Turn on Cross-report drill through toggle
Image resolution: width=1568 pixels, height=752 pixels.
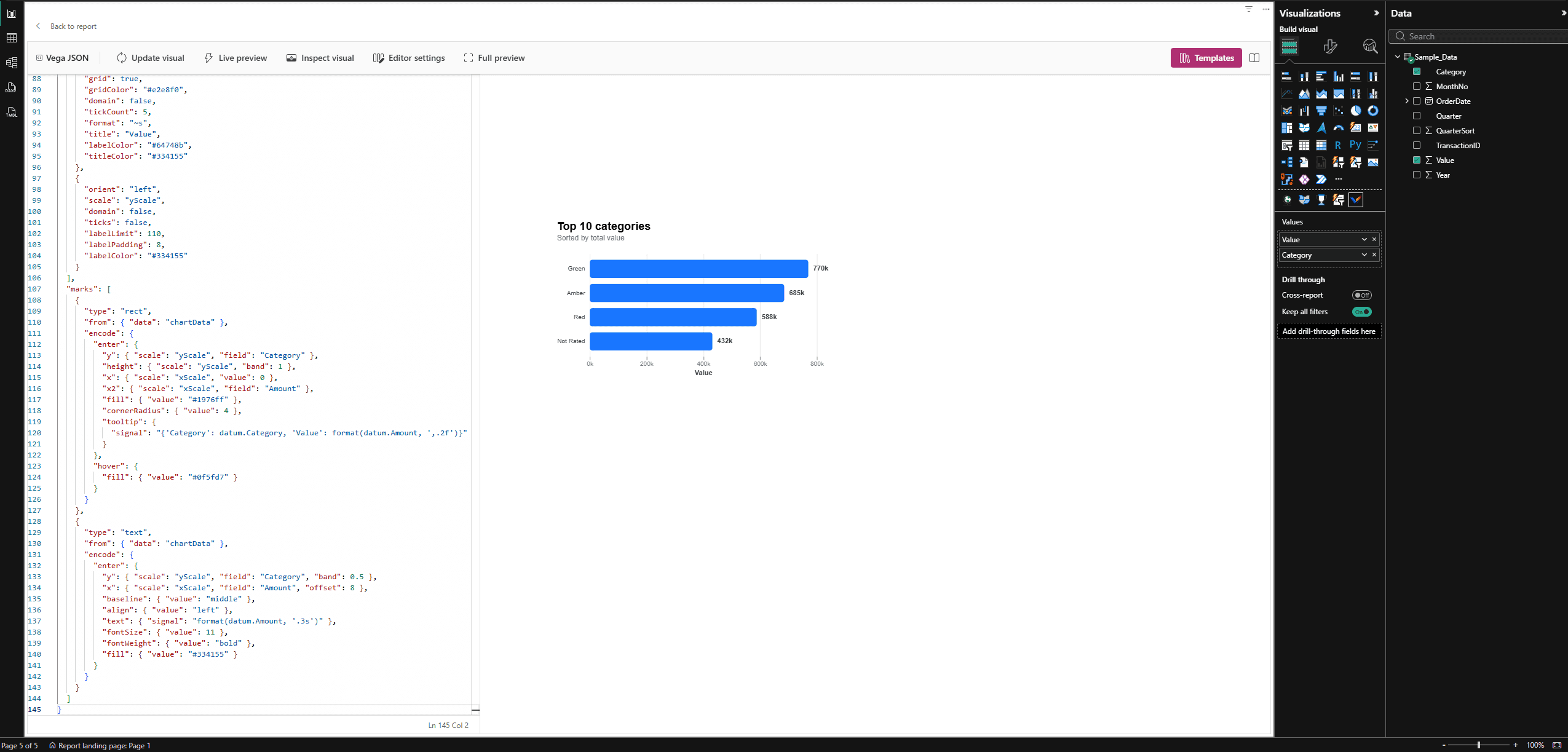pyautogui.click(x=1362, y=295)
